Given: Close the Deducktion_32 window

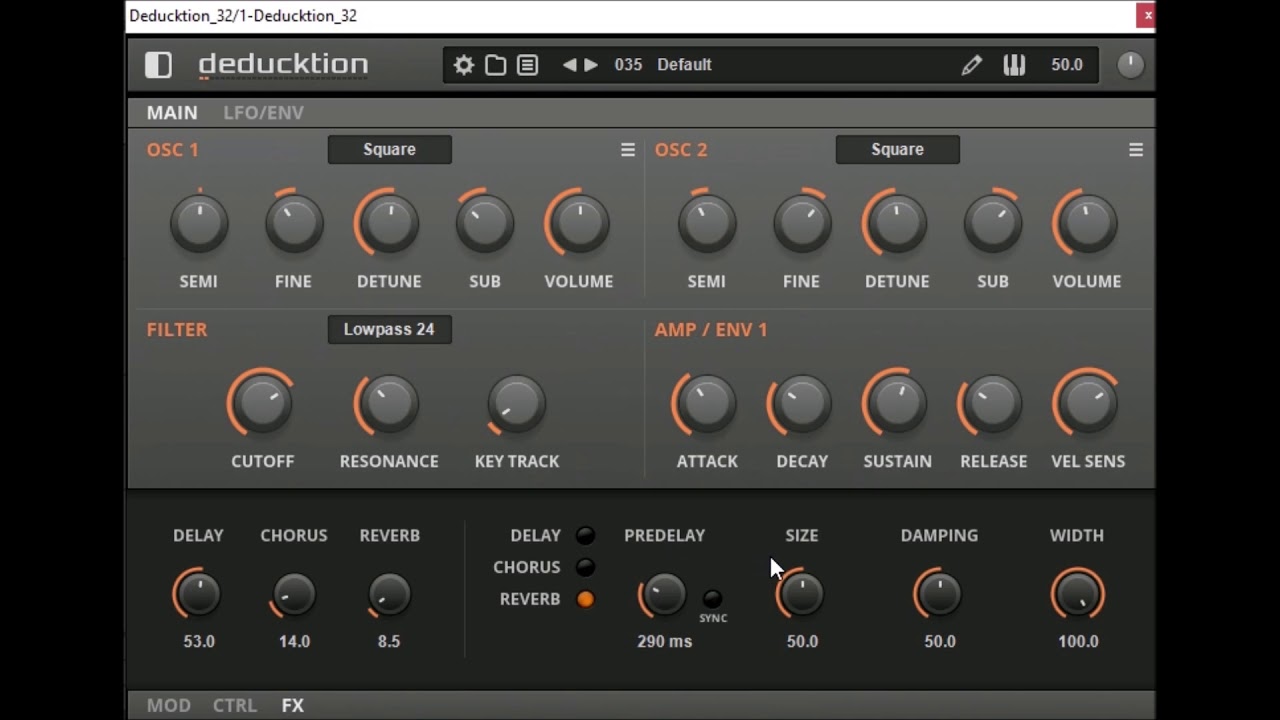Looking at the screenshot, I should pos(1146,15).
